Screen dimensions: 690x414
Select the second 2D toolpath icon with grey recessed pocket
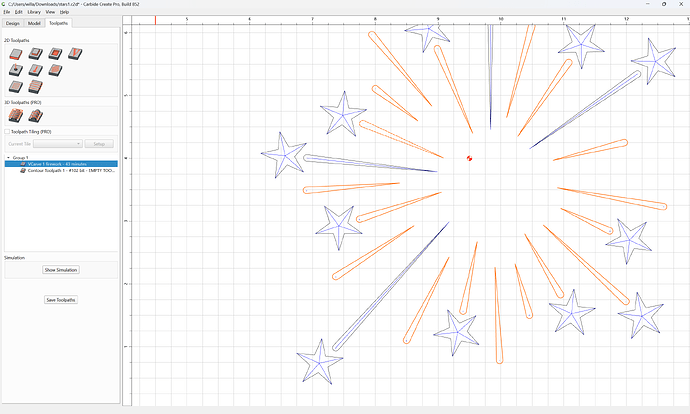pos(35,54)
